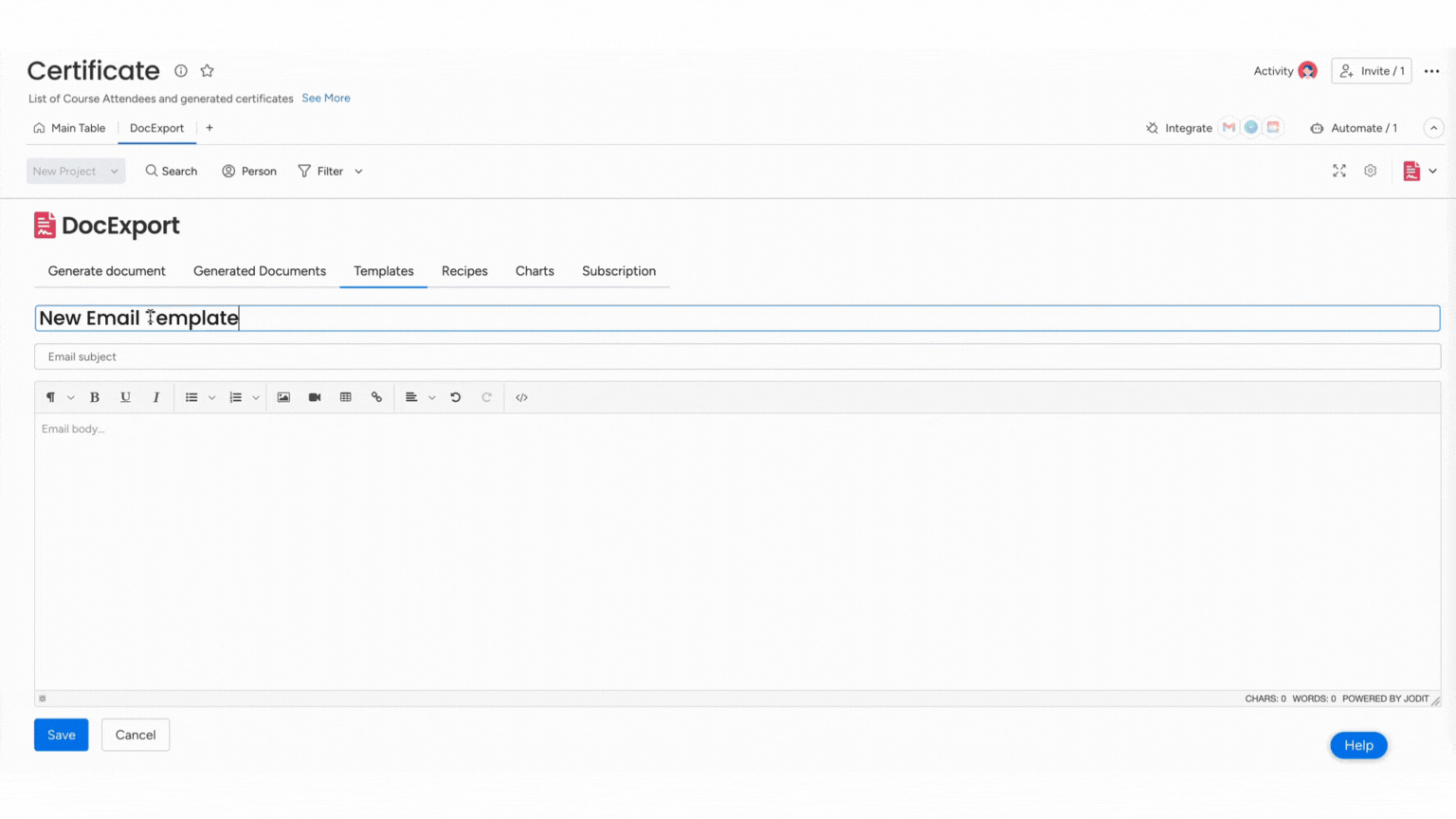This screenshot has width=1456, height=819.
Task: Insert a bulleted list
Action: [191, 397]
